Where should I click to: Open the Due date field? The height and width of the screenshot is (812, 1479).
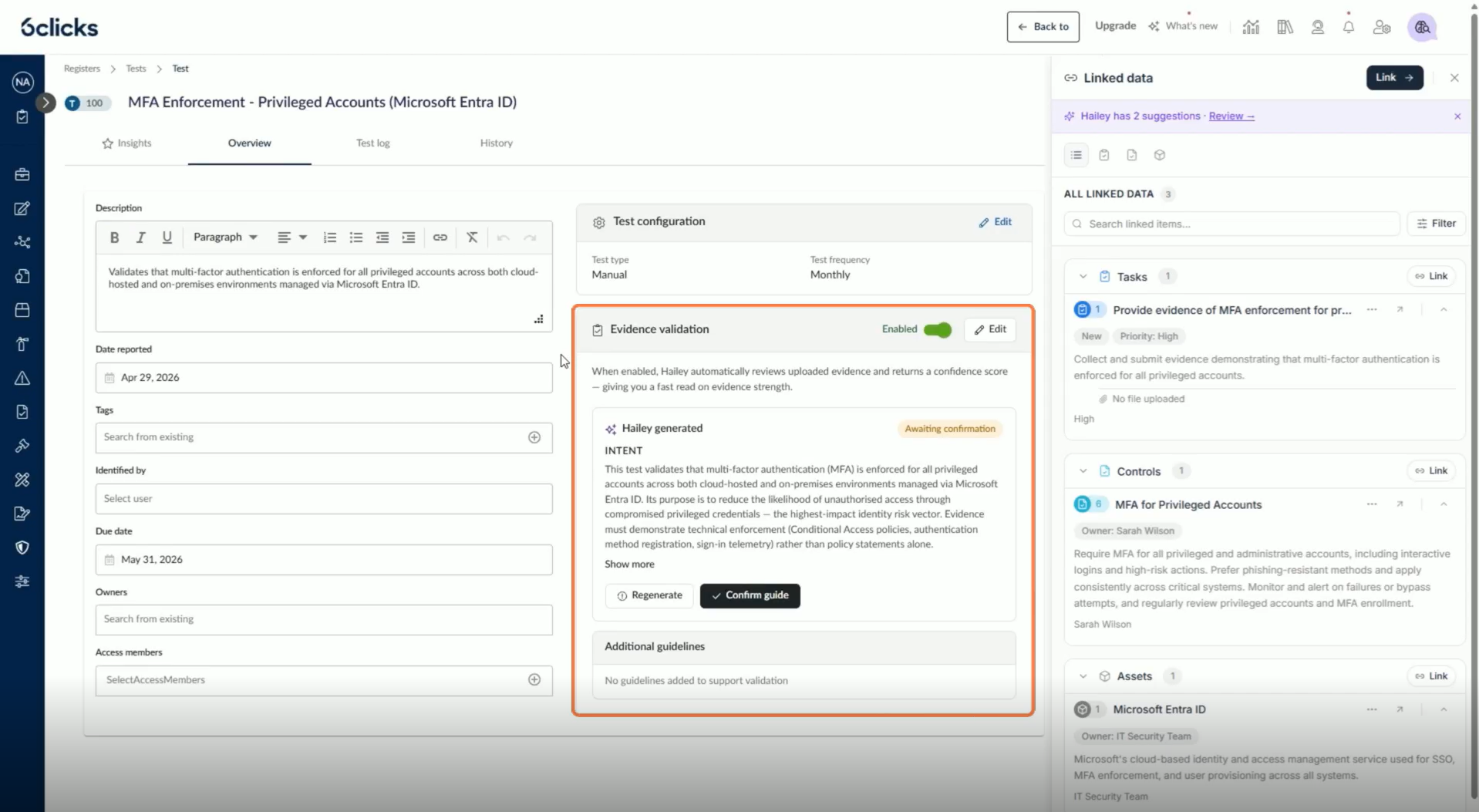[x=324, y=560]
